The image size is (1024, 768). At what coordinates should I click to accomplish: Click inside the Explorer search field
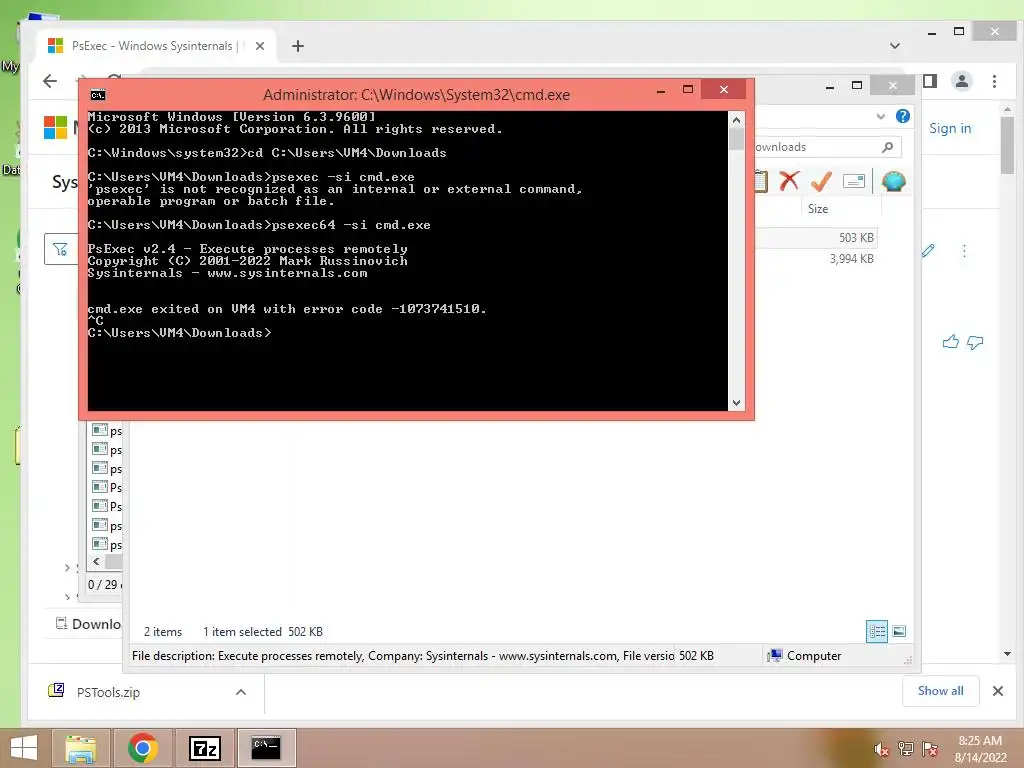pyautogui.click(x=814, y=147)
